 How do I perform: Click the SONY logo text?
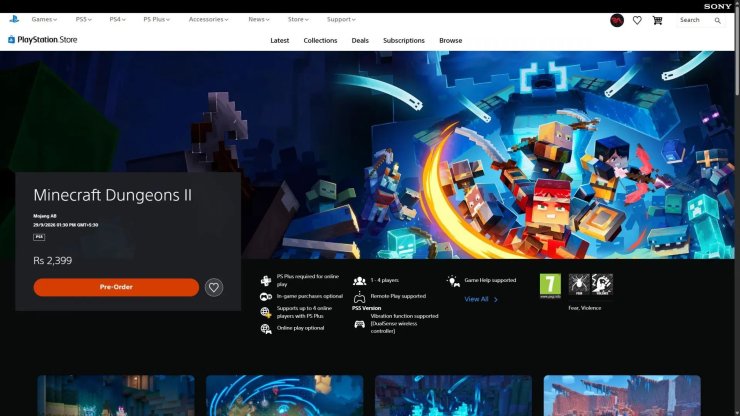pos(717,6)
